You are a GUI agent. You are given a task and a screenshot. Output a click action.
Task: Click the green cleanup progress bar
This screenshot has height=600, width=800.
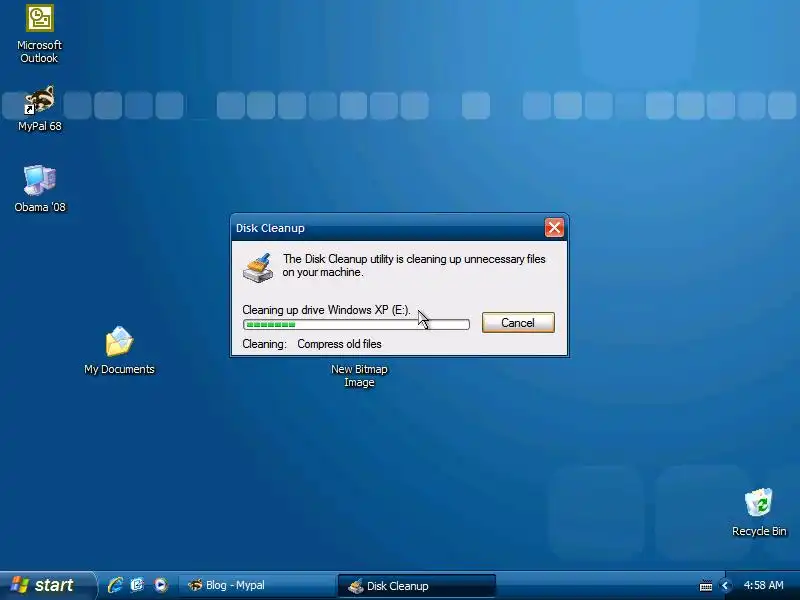[x=356, y=324]
